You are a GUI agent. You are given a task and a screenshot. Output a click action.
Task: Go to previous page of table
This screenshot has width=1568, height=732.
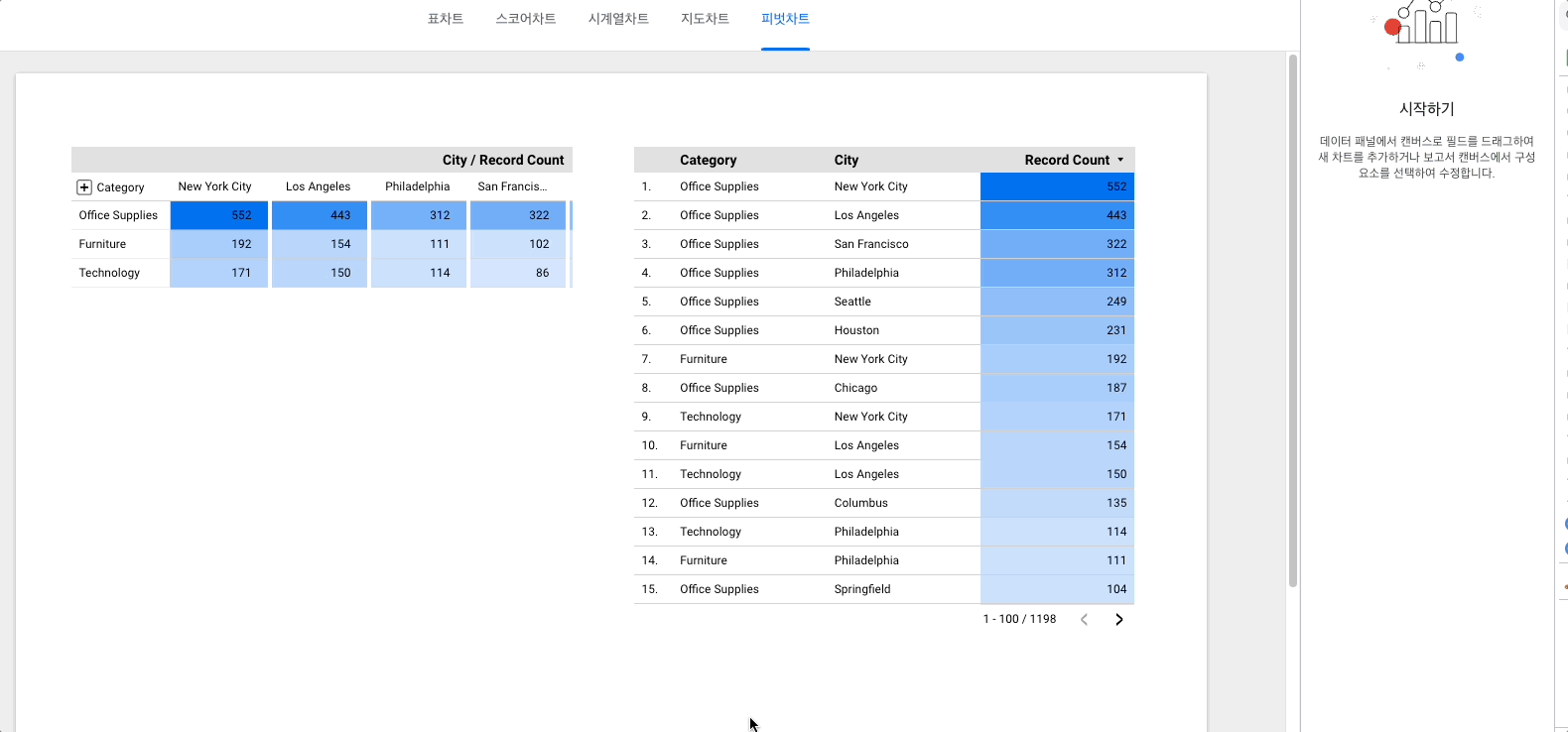tap(1084, 619)
